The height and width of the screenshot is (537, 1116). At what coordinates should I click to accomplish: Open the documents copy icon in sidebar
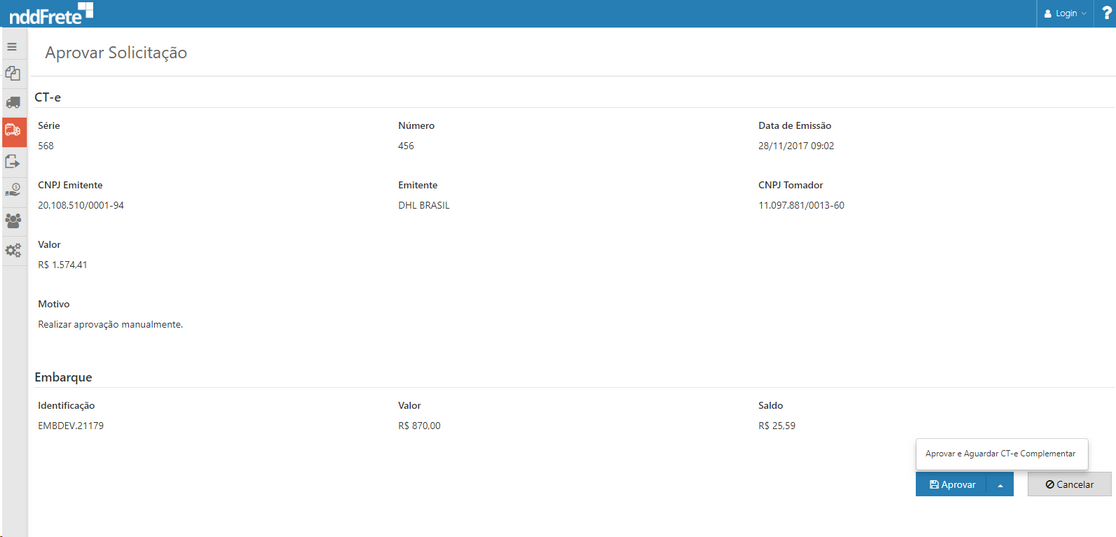pos(13,74)
